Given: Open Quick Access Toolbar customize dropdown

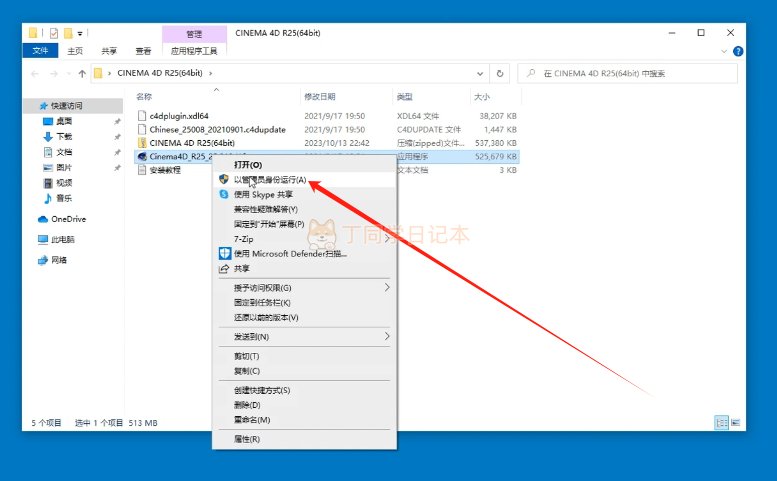Looking at the screenshot, I should coord(80,33).
